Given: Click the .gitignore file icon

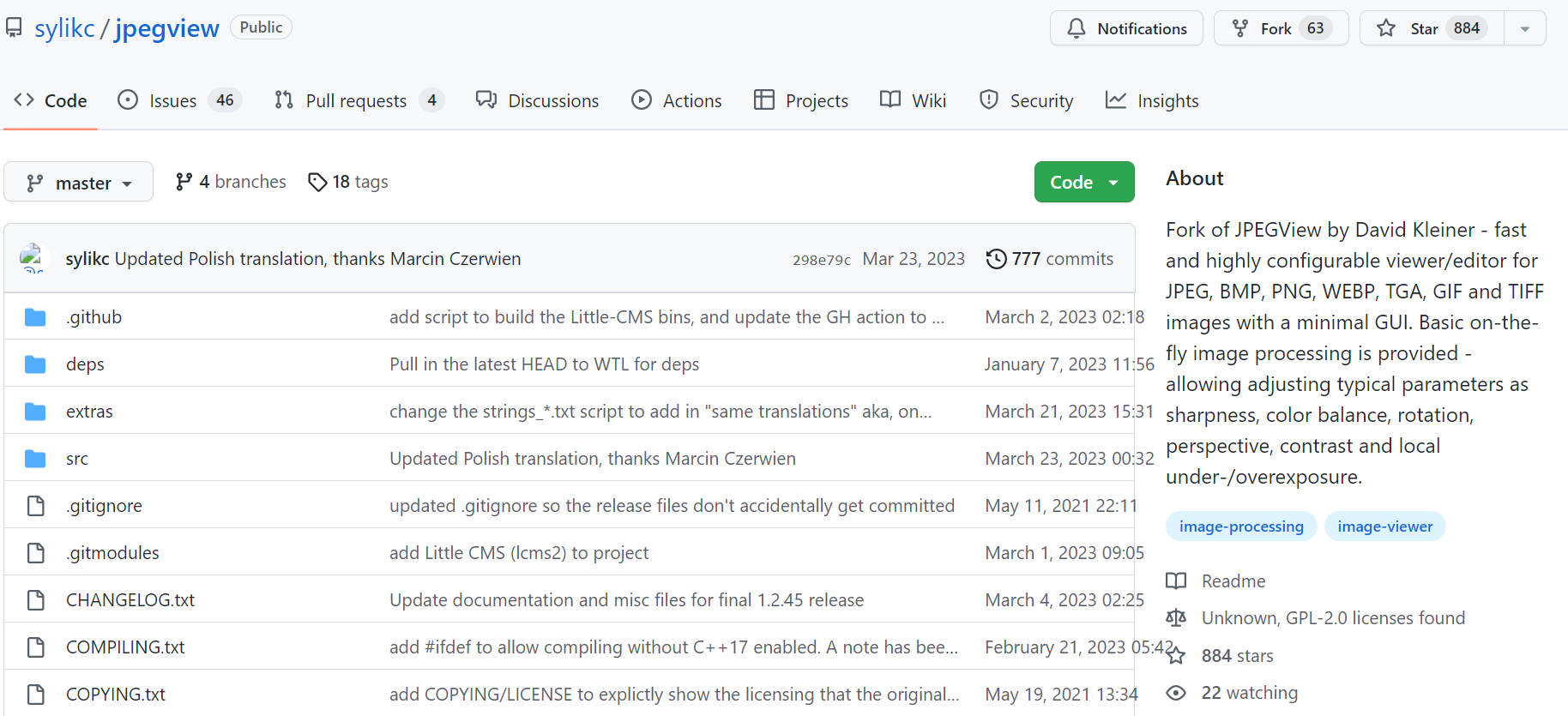Looking at the screenshot, I should coord(36,506).
